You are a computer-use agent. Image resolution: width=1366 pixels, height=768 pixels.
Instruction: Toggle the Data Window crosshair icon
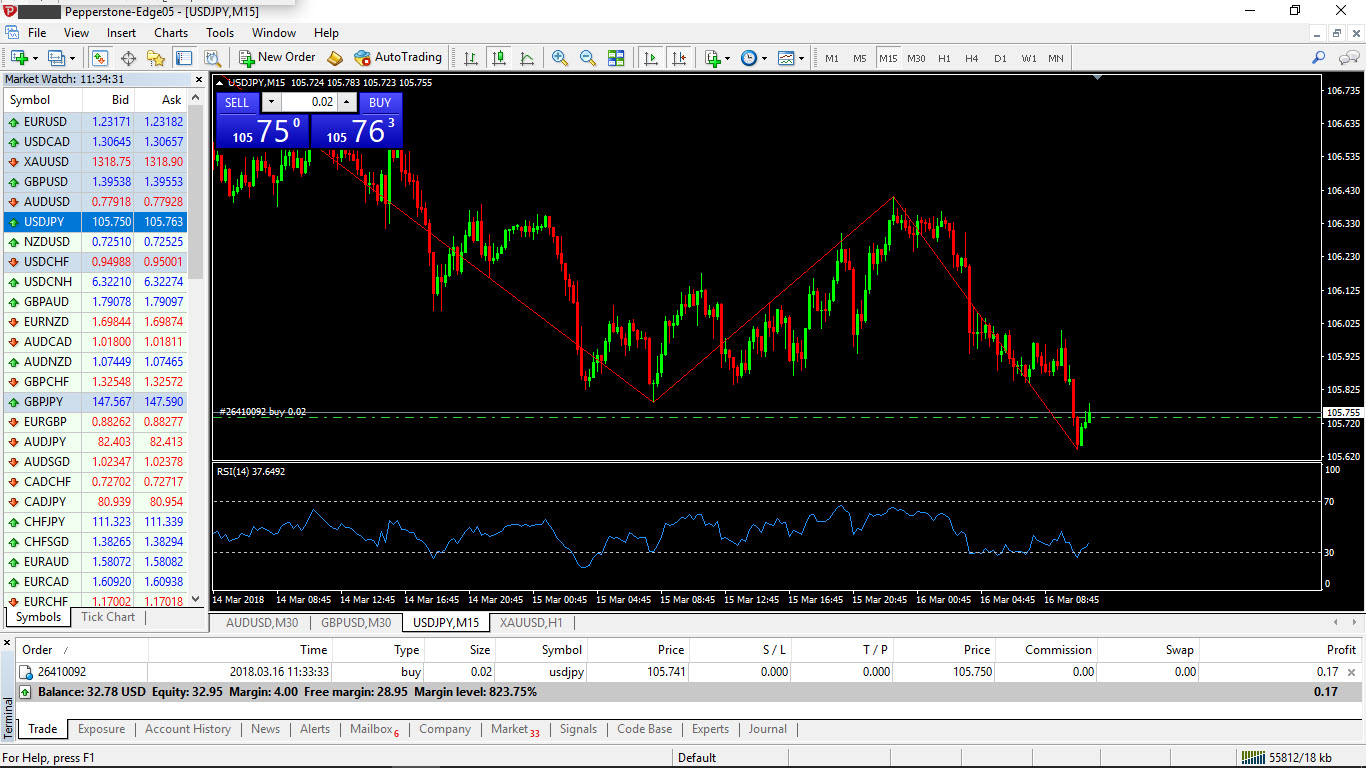128,58
